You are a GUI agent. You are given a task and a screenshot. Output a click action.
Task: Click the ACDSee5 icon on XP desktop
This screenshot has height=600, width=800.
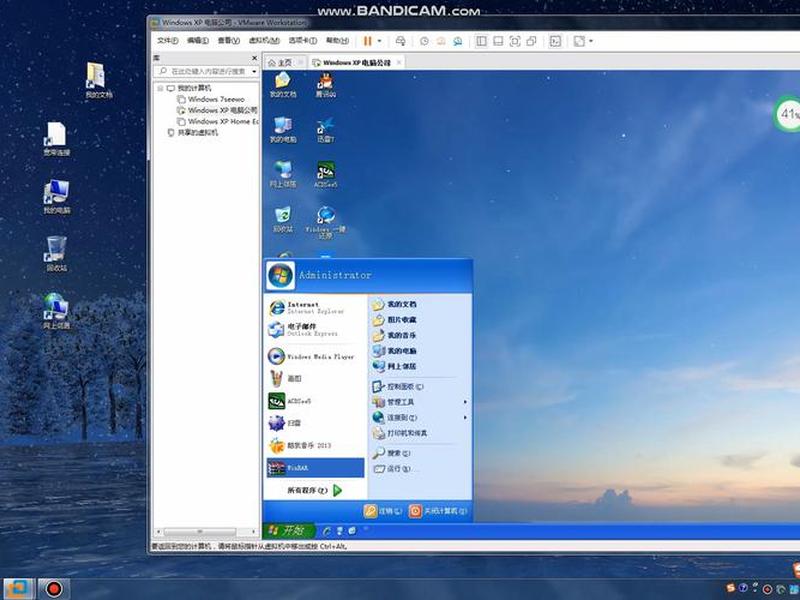click(326, 174)
